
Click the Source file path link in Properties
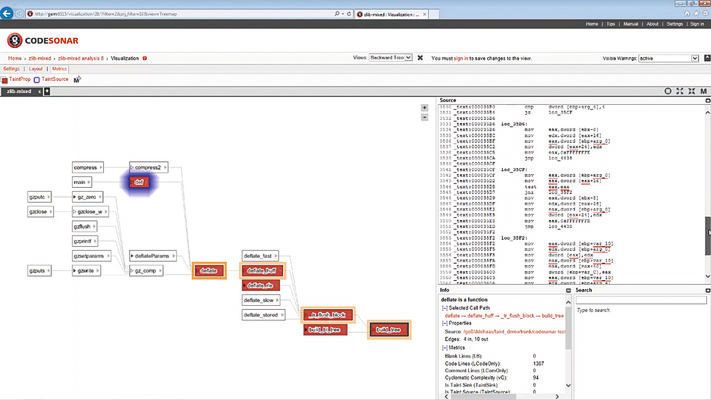coord(514,332)
